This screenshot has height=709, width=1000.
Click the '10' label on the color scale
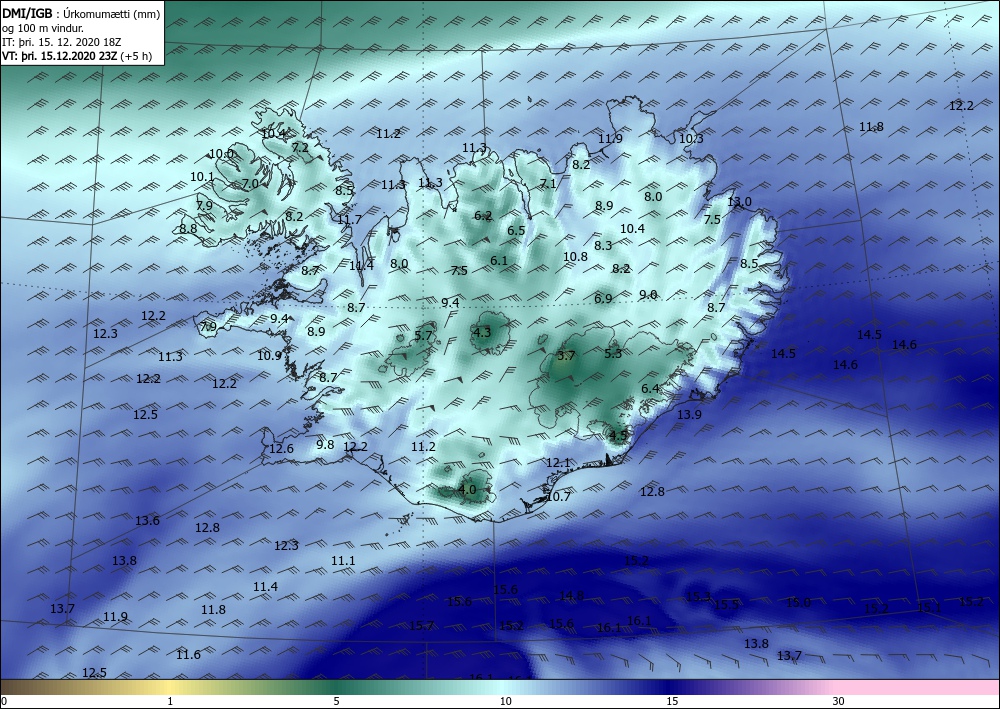(x=505, y=701)
